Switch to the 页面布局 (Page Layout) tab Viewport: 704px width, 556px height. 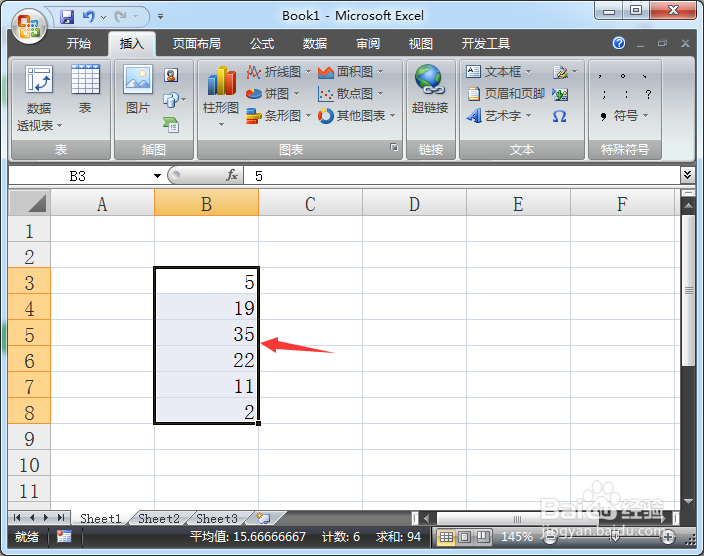pos(197,44)
